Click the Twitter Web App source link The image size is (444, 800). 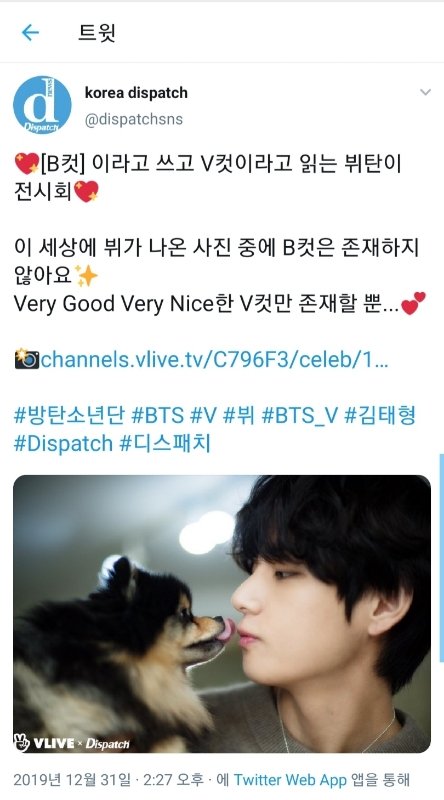[x=290, y=780]
